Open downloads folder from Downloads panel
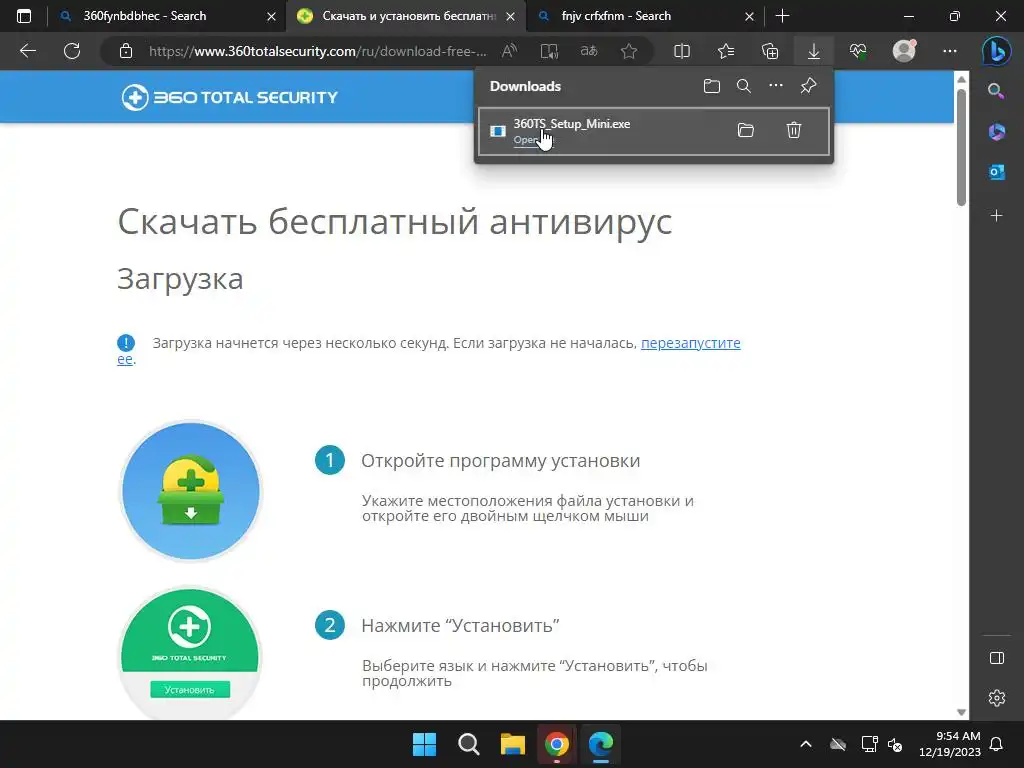1024x768 pixels. pos(712,86)
